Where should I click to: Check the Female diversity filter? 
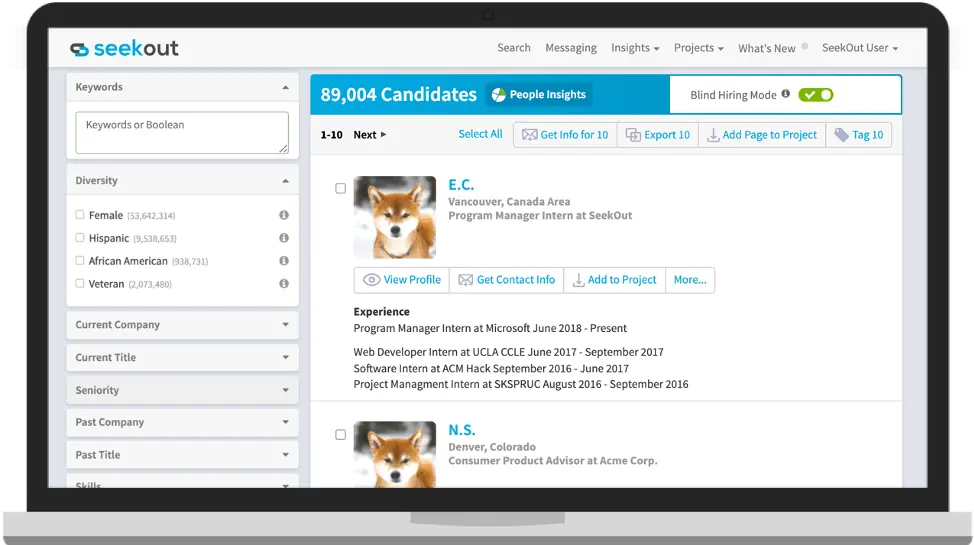80,214
